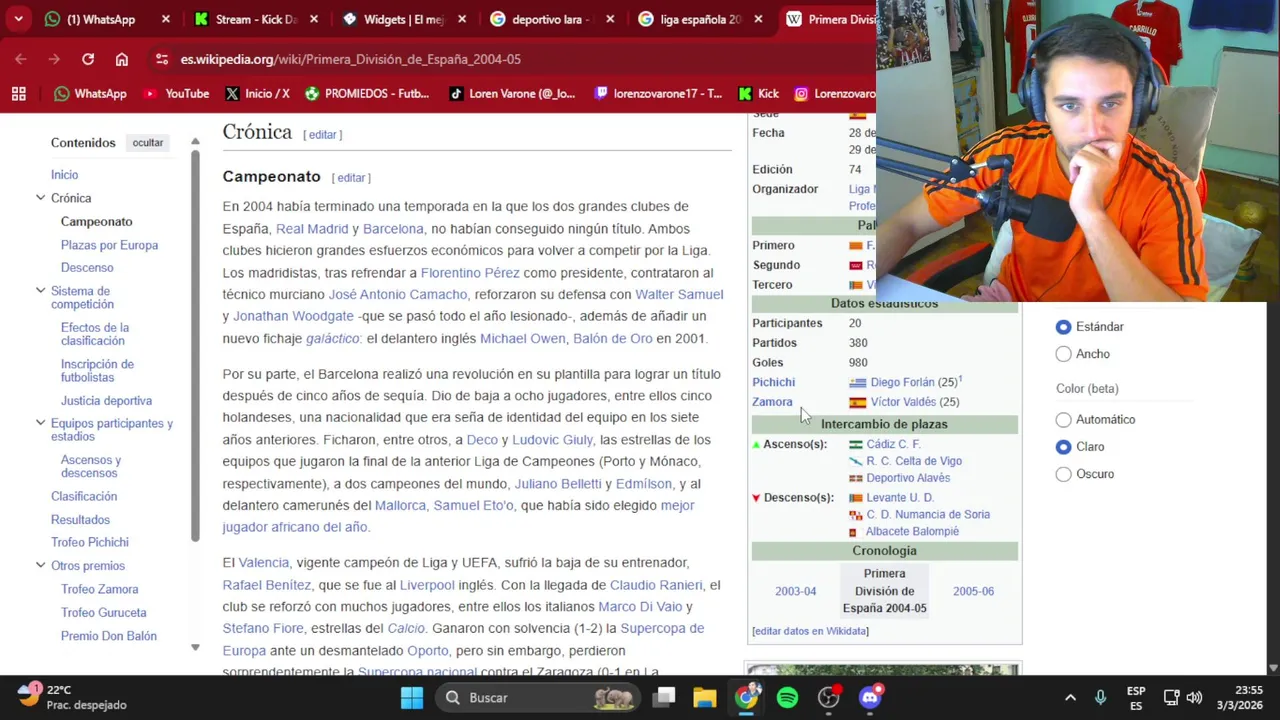Viewport: 1280px width, 720px height.
Task: Open the PROMIEDOS bookmark
Action: [367, 94]
